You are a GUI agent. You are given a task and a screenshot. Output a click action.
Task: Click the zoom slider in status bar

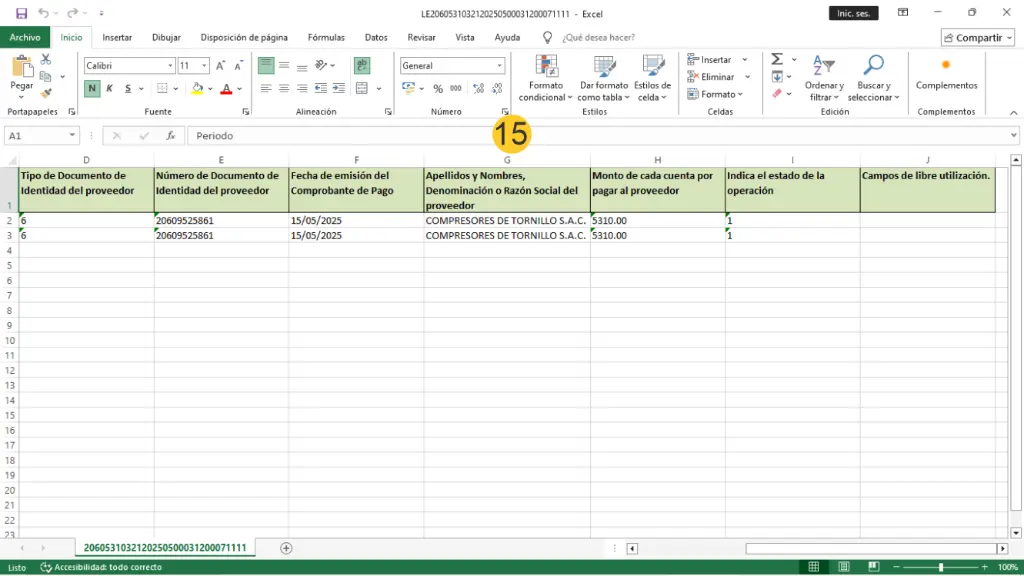pyautogui.click(x=940, y=567)
